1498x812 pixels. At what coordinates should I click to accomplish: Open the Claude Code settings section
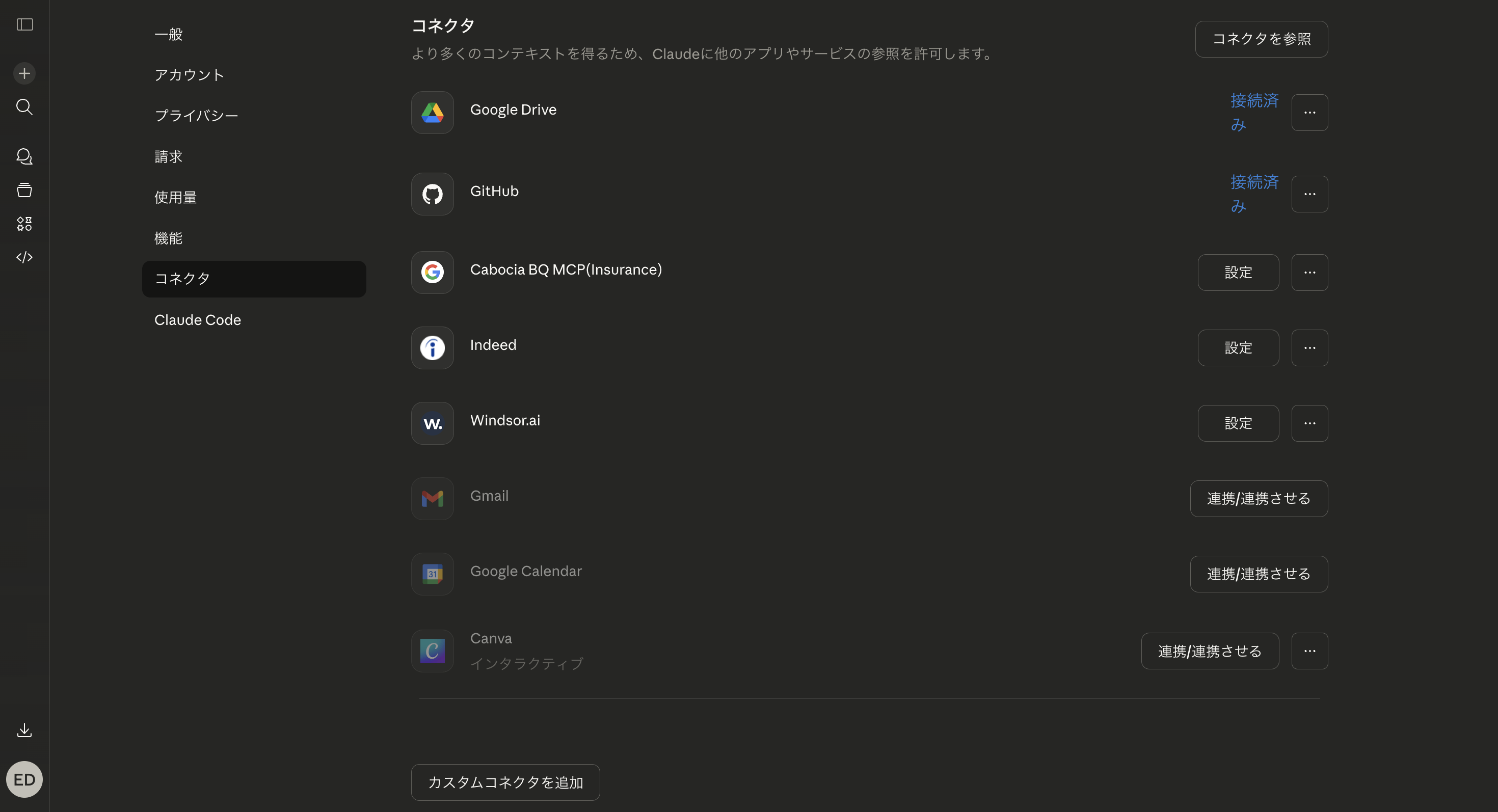197,320
